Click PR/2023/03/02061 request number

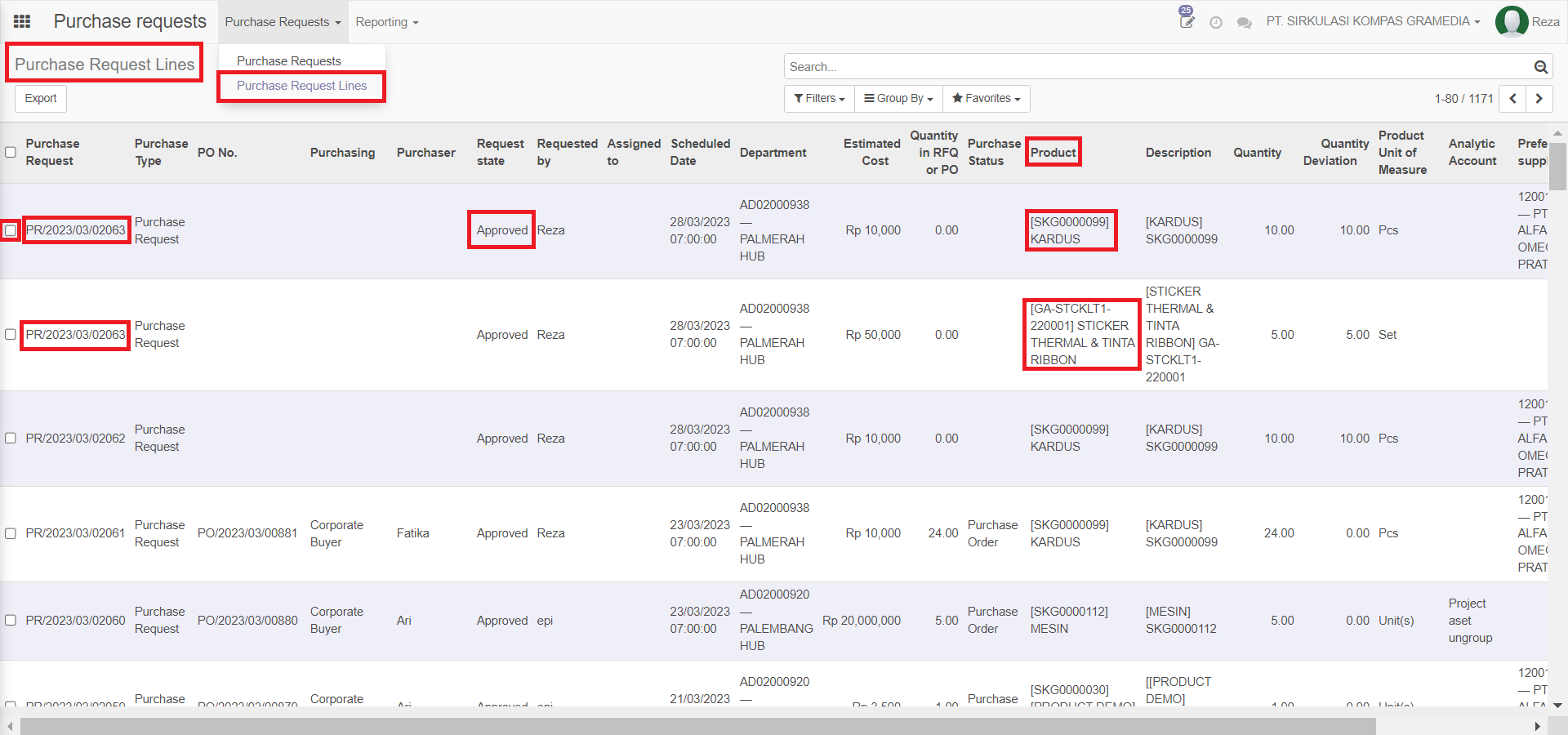click(x=76, y=533)
